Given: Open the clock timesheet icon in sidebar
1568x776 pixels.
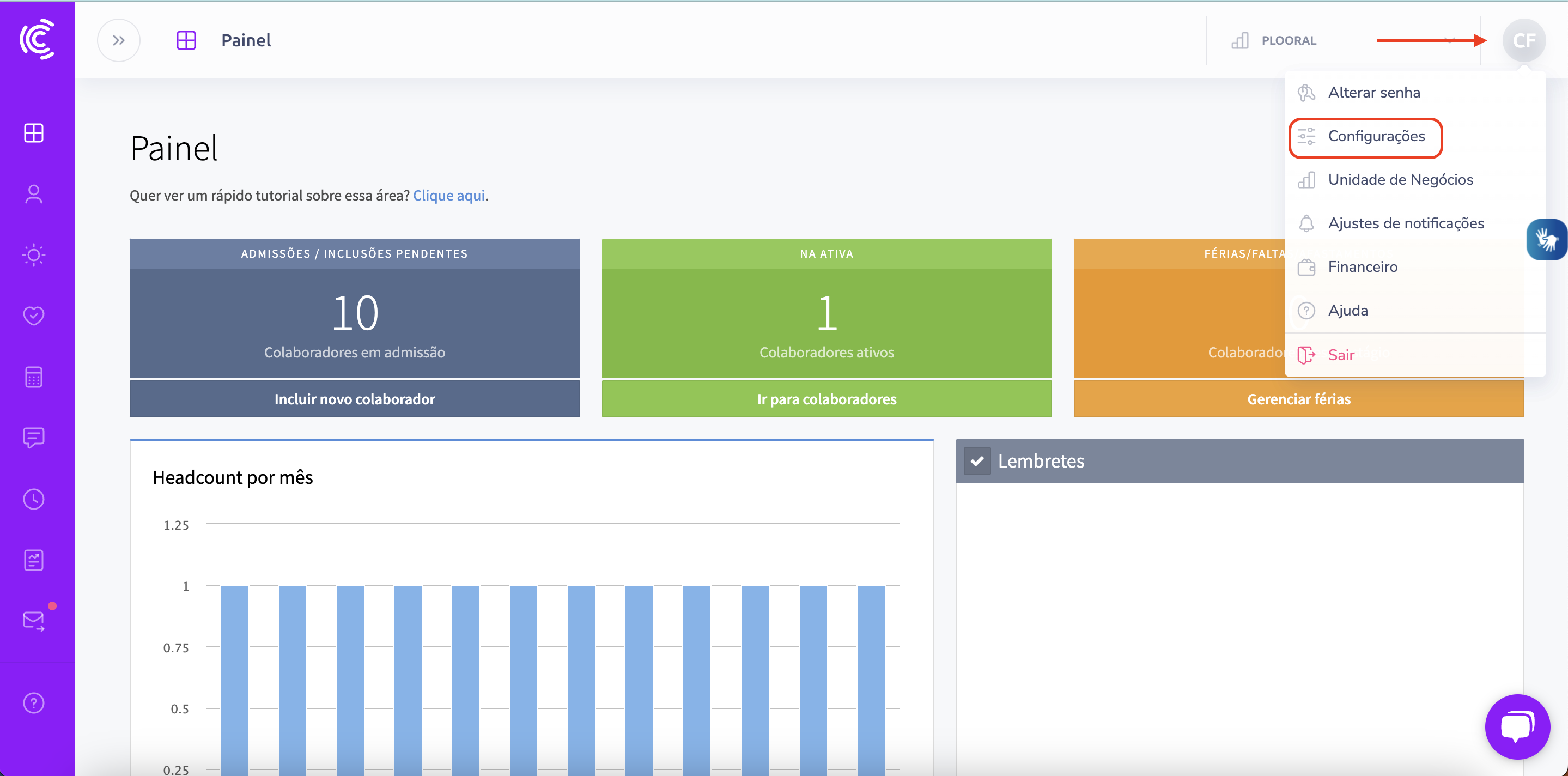Looking at the screenshot, I should pos(33,499).
